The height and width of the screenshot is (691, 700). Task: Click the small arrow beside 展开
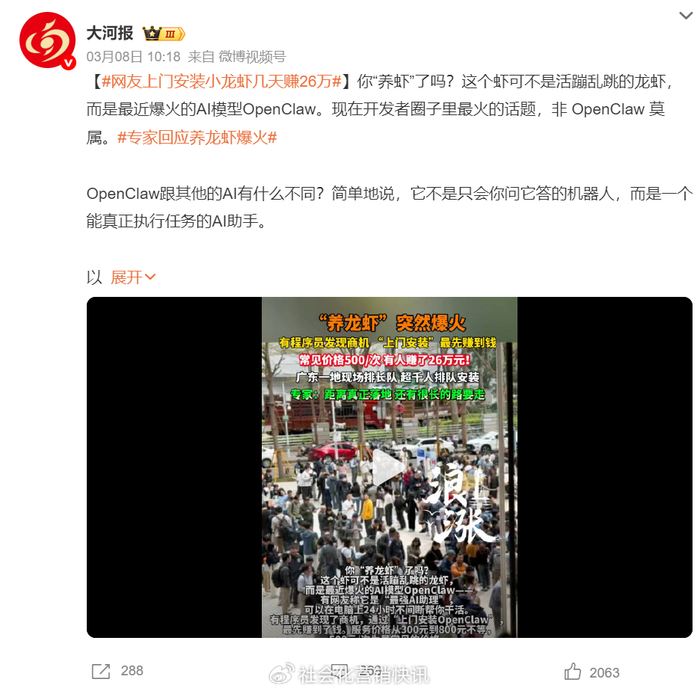click(150, 277)
